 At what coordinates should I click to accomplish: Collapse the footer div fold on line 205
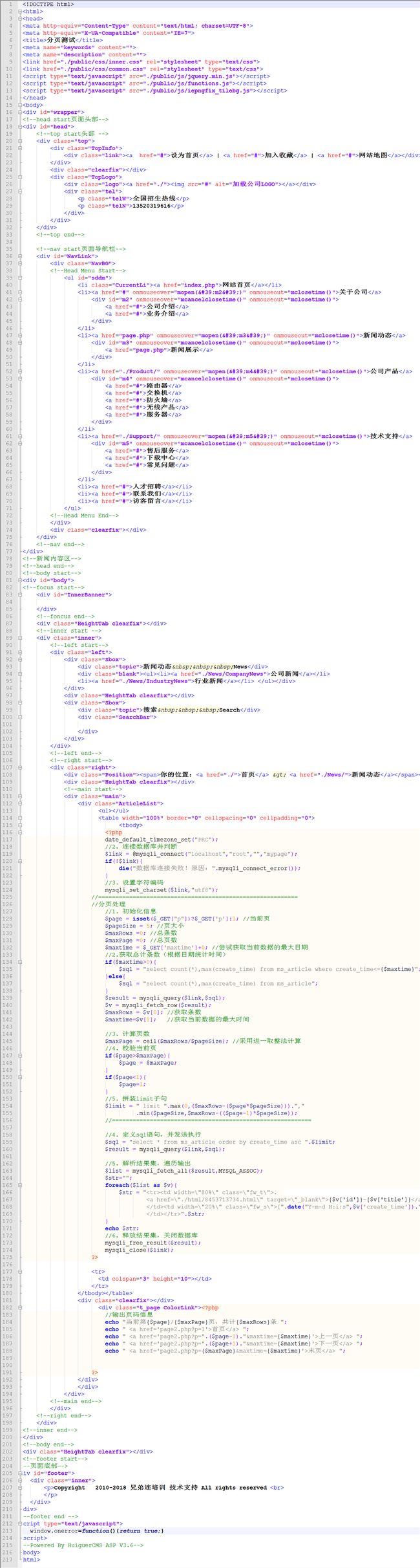tap(20, 1473)
